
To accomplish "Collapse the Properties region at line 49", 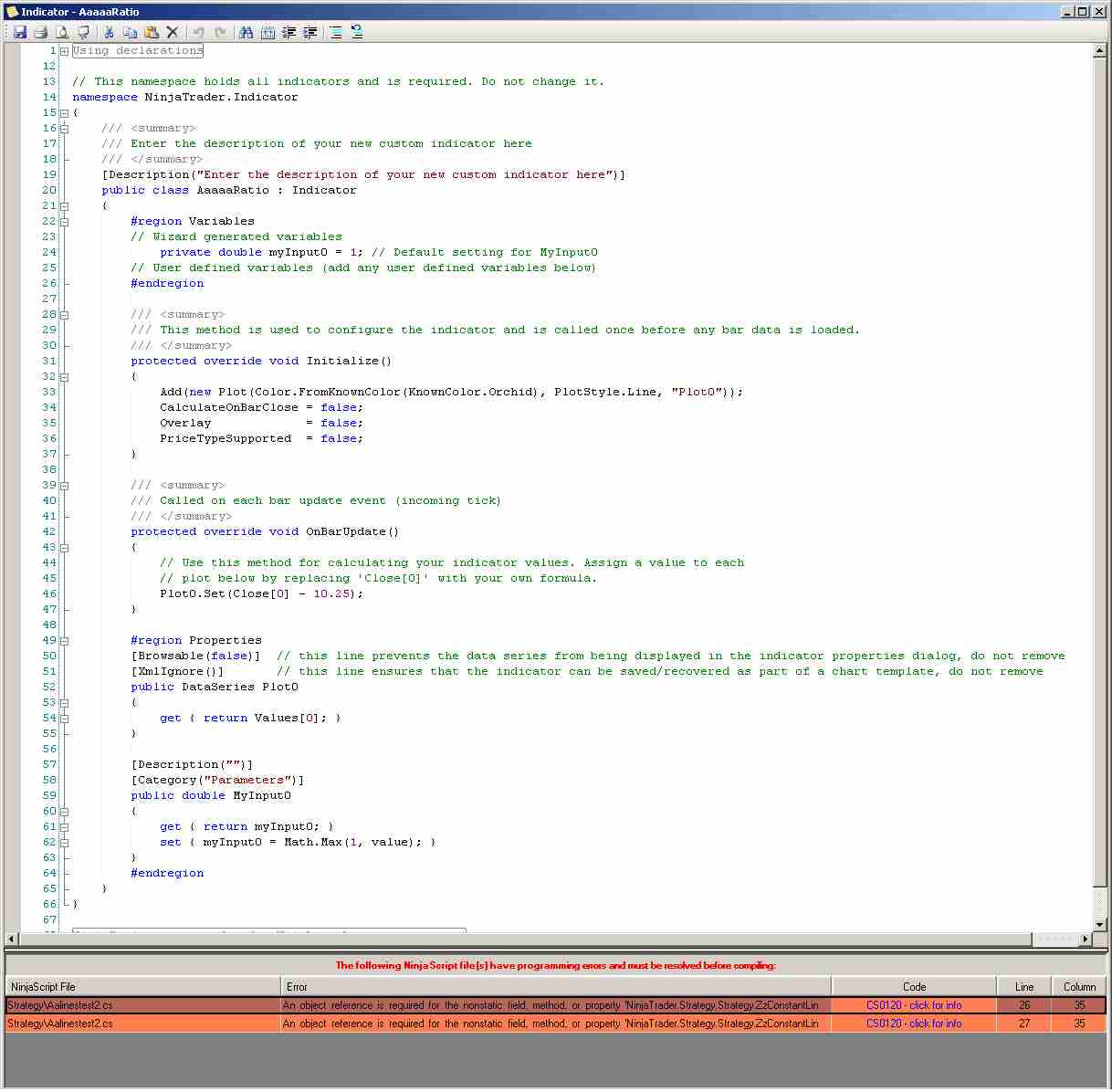I will click(x=64, y=641).
